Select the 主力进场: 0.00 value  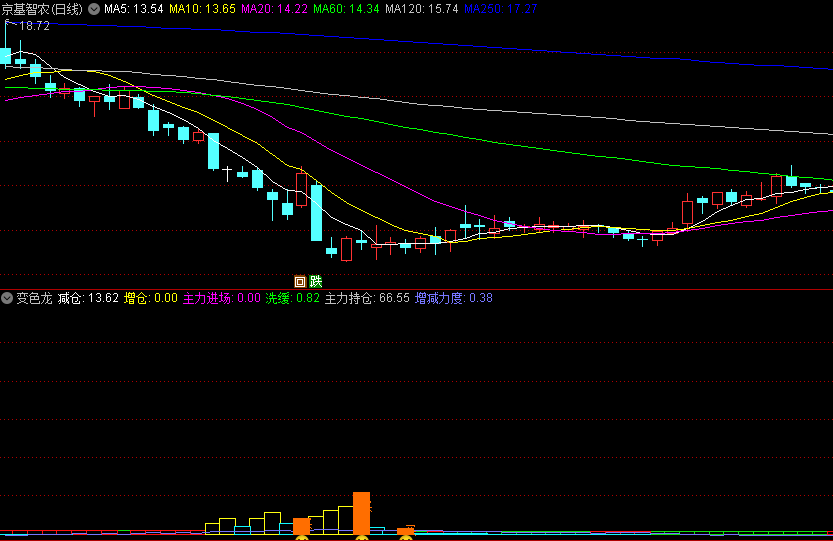pyautogui.click(x=222, y=298)
